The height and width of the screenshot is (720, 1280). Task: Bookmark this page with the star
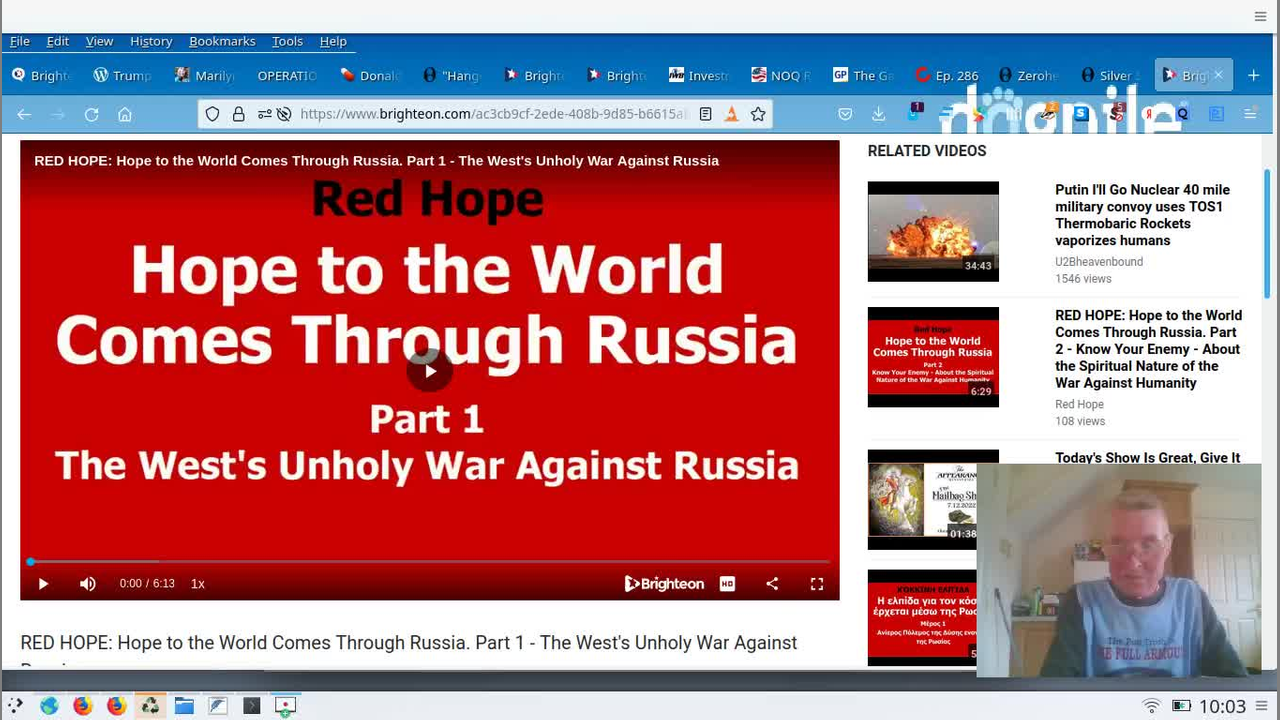pyautogui.click(x=758, y=115)
